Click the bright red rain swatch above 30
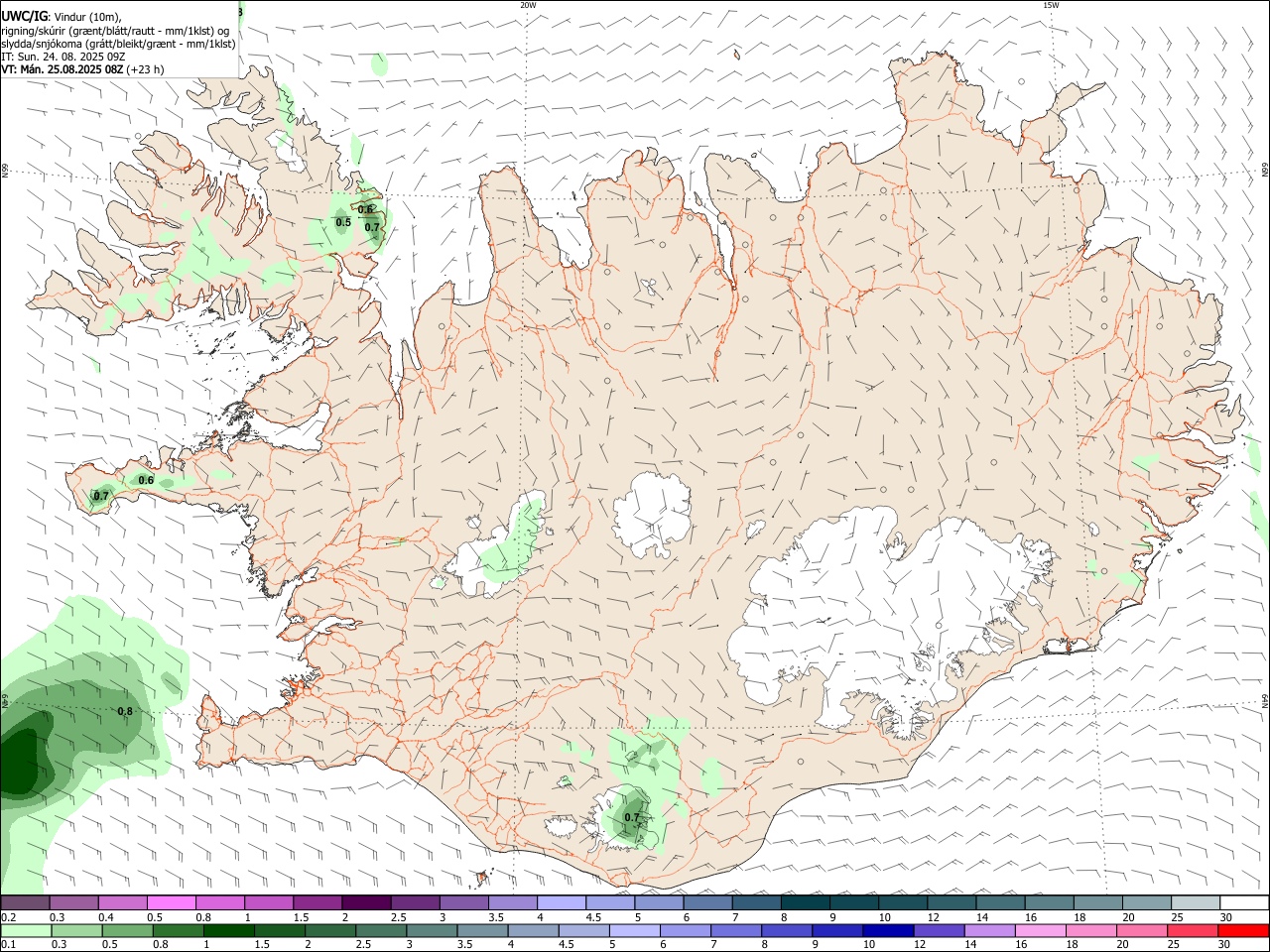The height and width of the screenshot is (952, 1270). pyautogui.click(x=1243, y=930)
